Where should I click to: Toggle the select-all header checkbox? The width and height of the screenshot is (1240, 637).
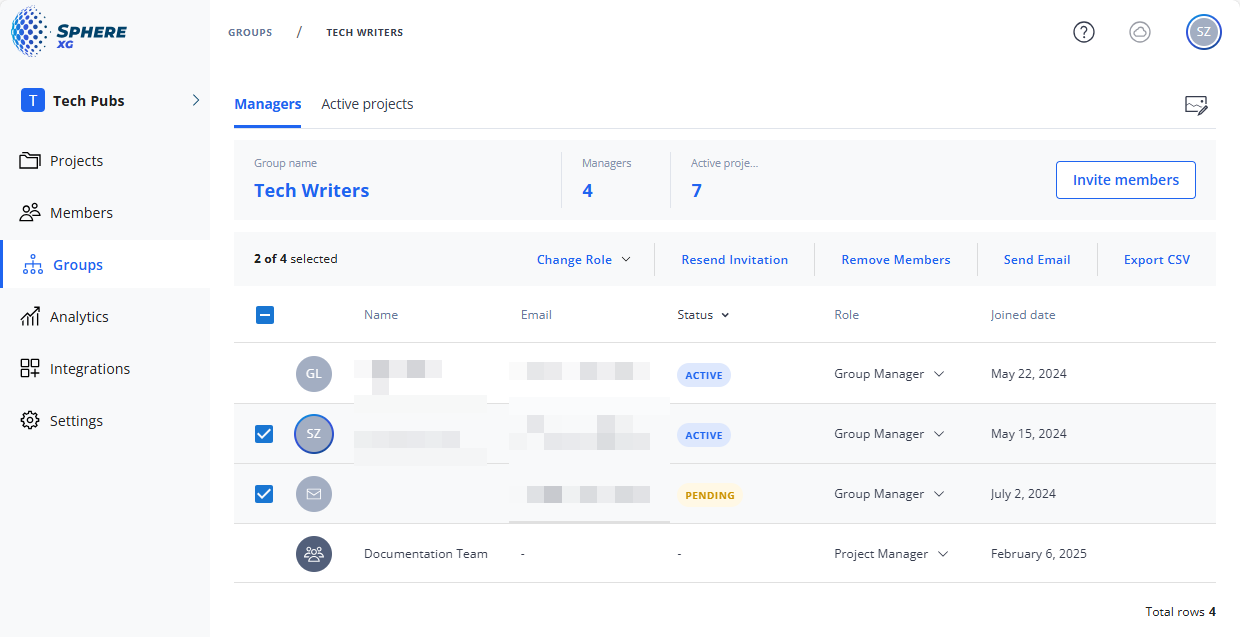tap(265, 315)
